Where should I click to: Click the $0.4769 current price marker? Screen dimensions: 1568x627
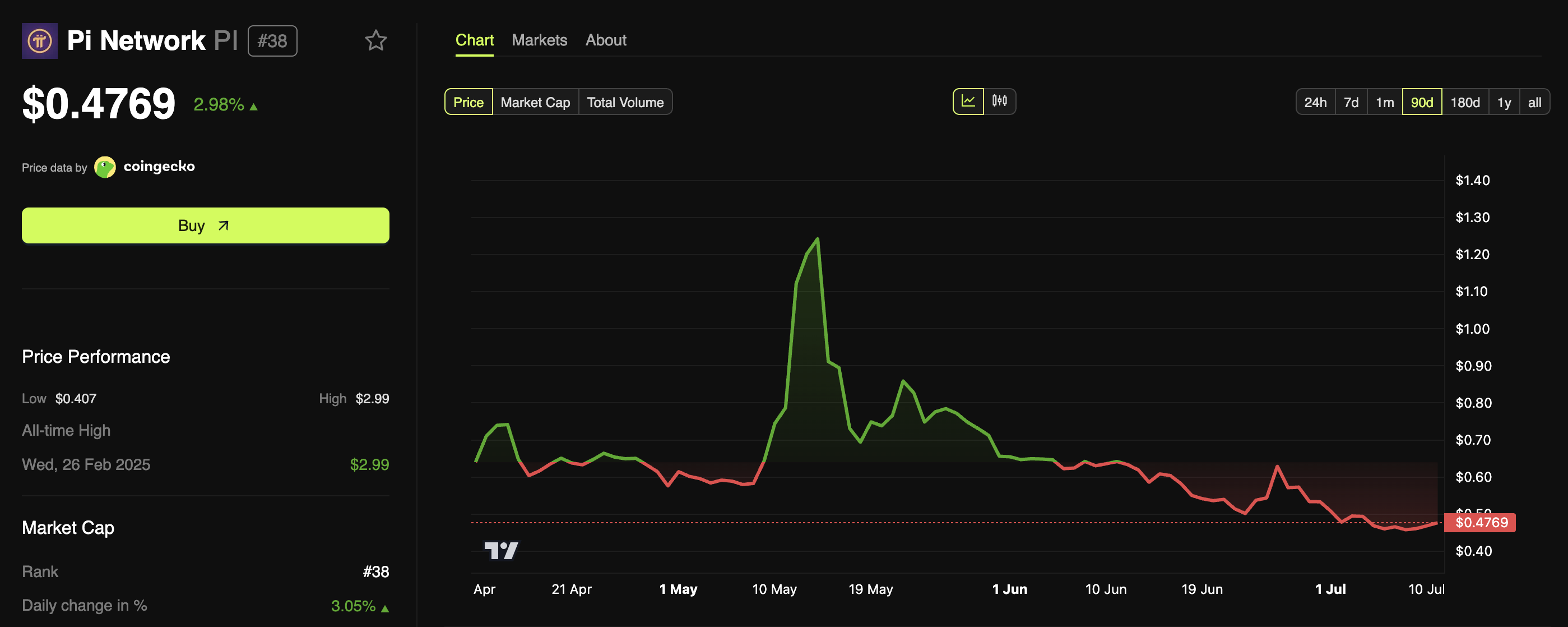coord(1481,522)
